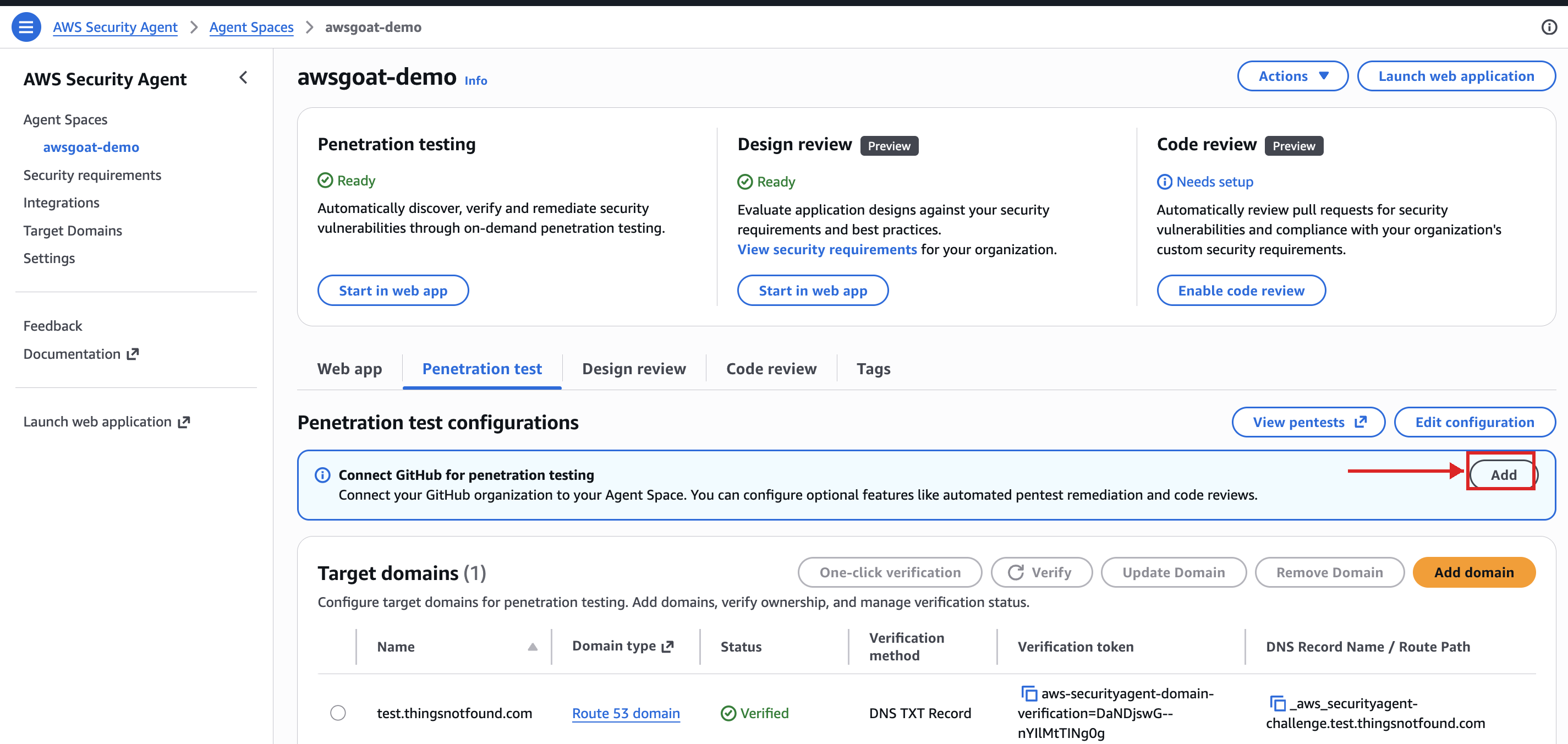Image resolution: width=1568 pixels, height=744 pixels.
Task: Click the Agent Spaces breadcrumb link
Action: pyautogui.click(x=251, y=27)
